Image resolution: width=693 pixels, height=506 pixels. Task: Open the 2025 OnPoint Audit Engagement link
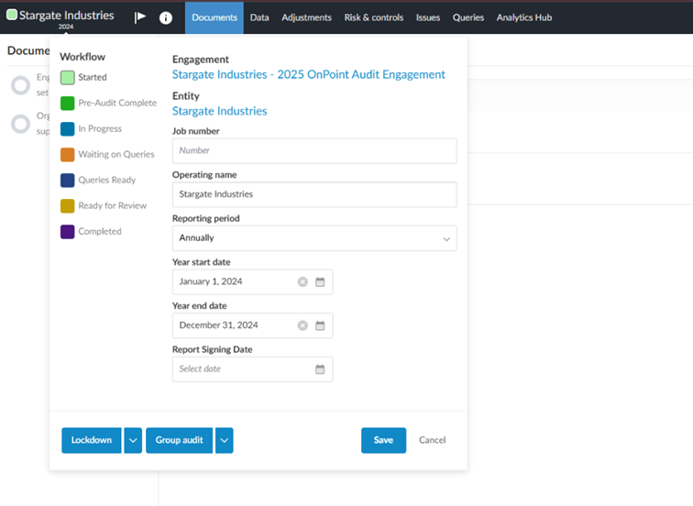coord(308,74)
